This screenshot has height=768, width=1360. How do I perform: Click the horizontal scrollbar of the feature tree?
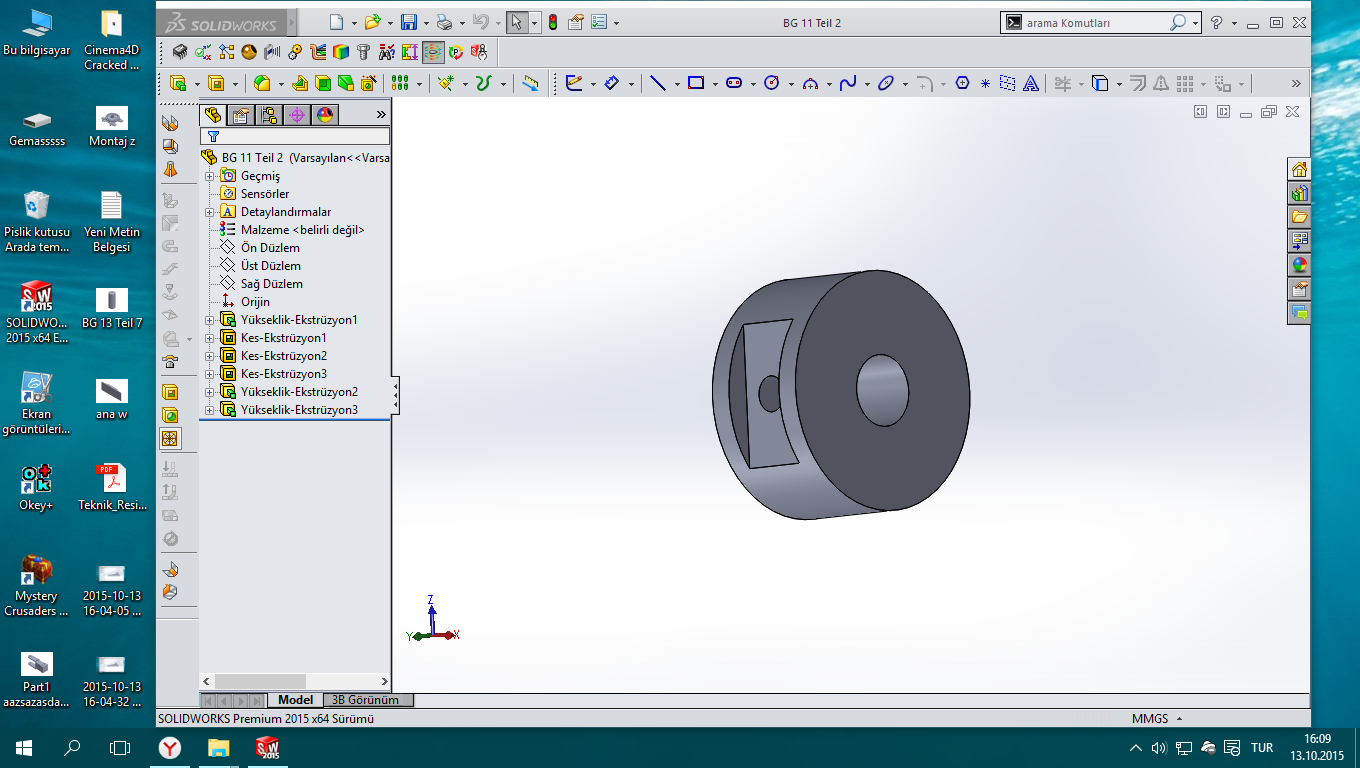(295, 681)
